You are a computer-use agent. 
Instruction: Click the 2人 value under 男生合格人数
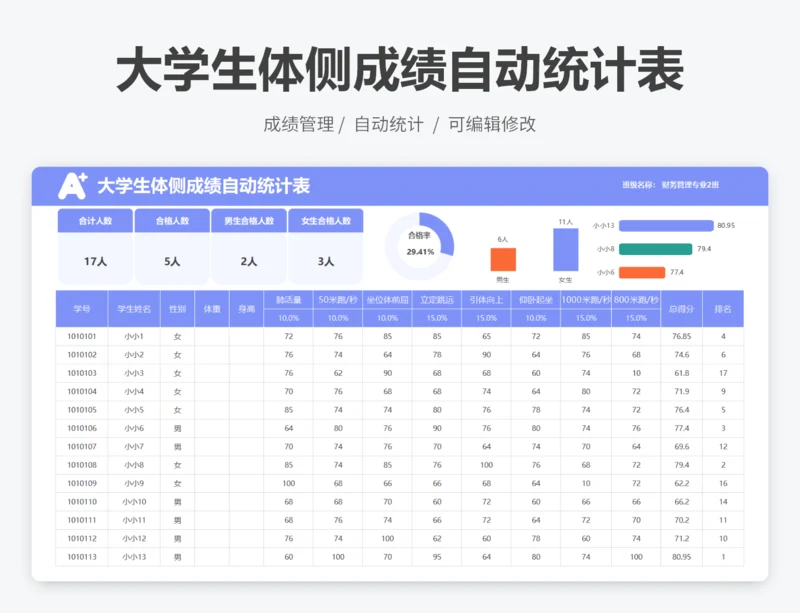click(249, 261)
